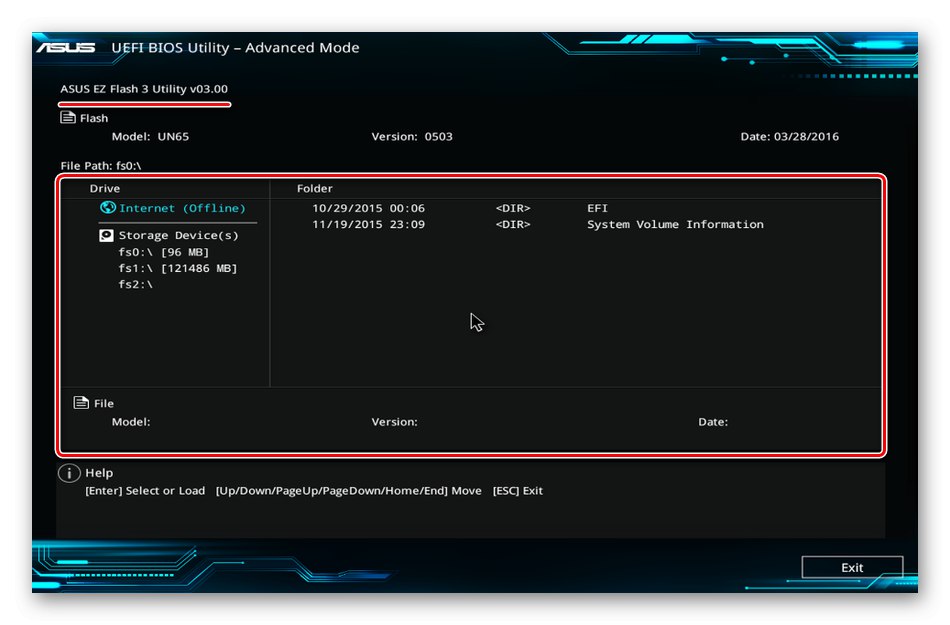Click the File Model: field

(131, 422)
